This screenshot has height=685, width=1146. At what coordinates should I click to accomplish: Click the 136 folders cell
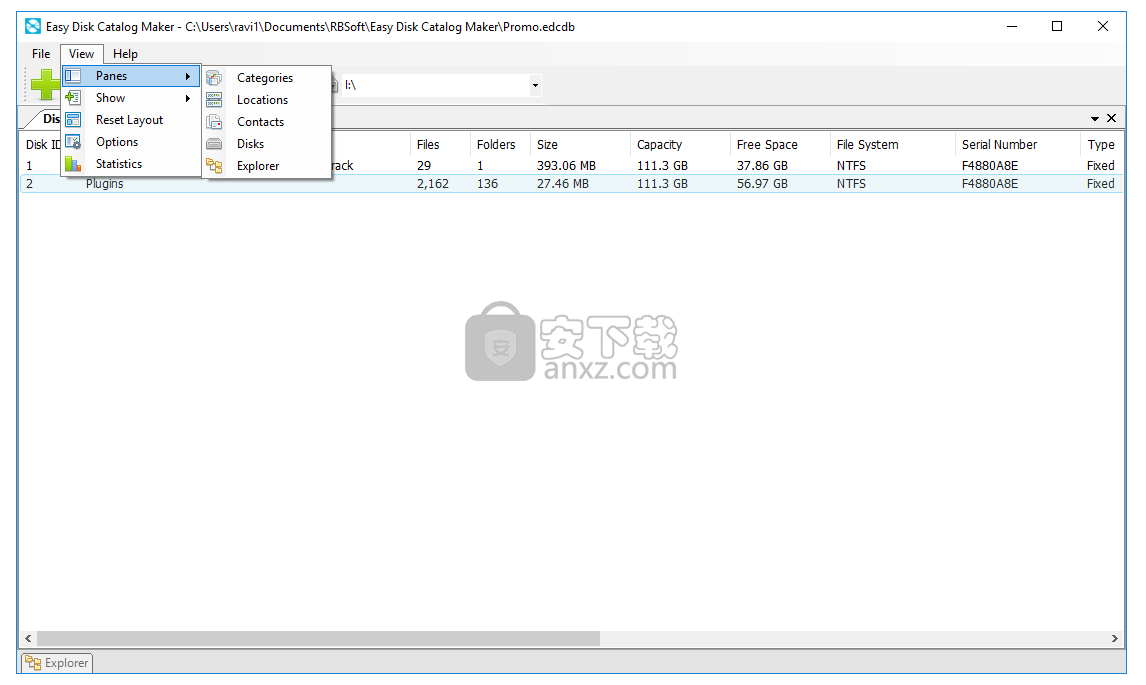click(x=487, y=184)
